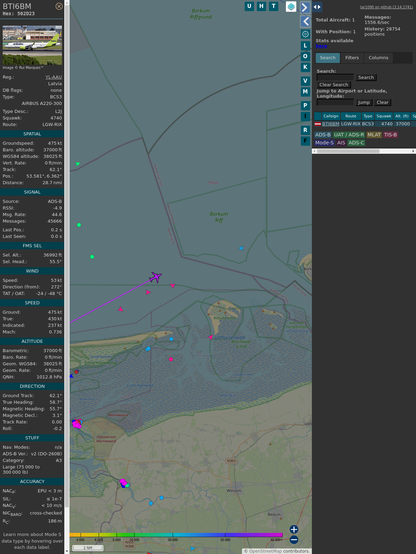Image resolution: width=416 pixels, height=554 pixels.
Task: Click the M map toggle button
Action: [x=305, y=92]
